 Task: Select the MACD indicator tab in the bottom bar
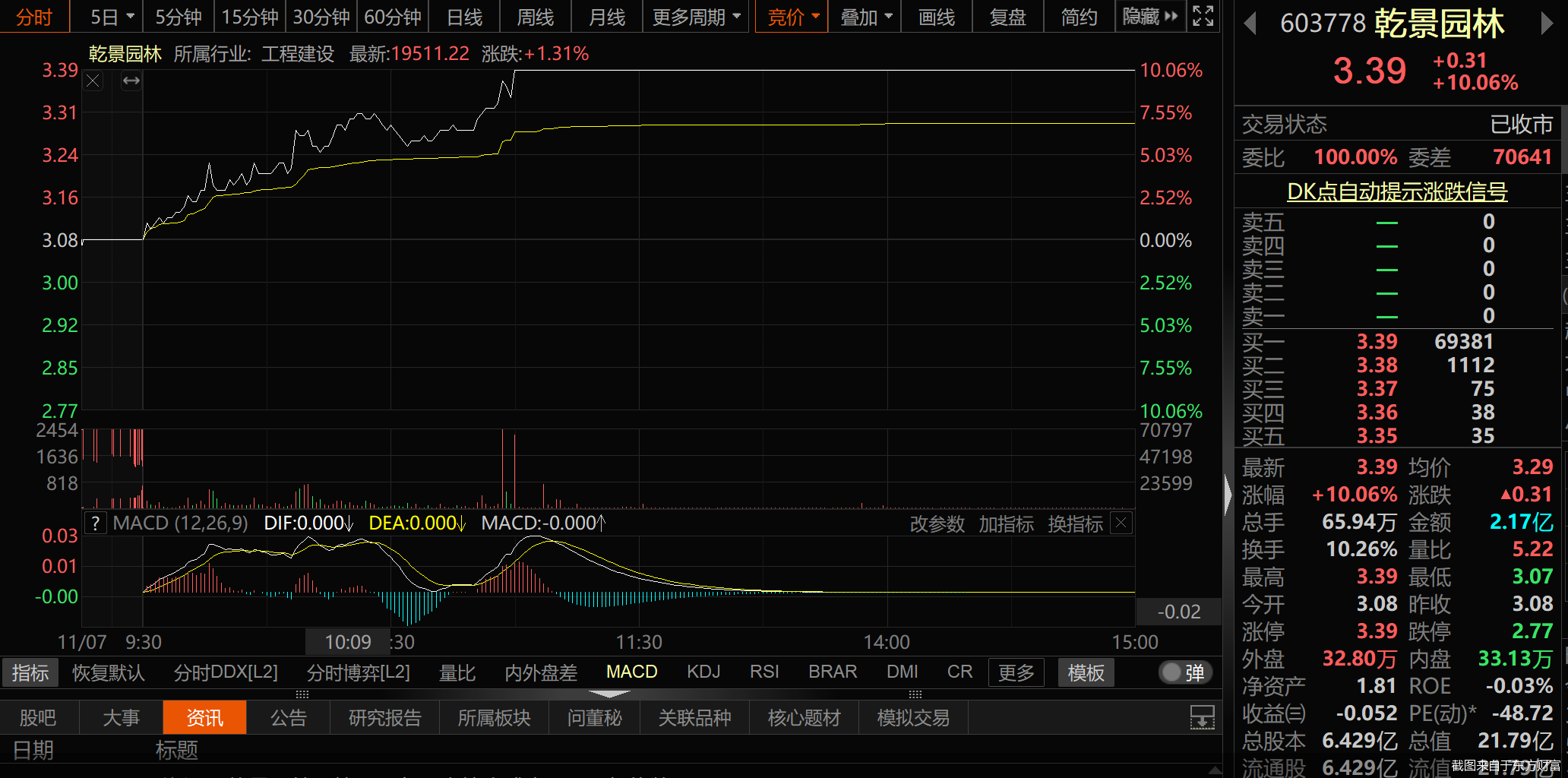coord(632,672)
